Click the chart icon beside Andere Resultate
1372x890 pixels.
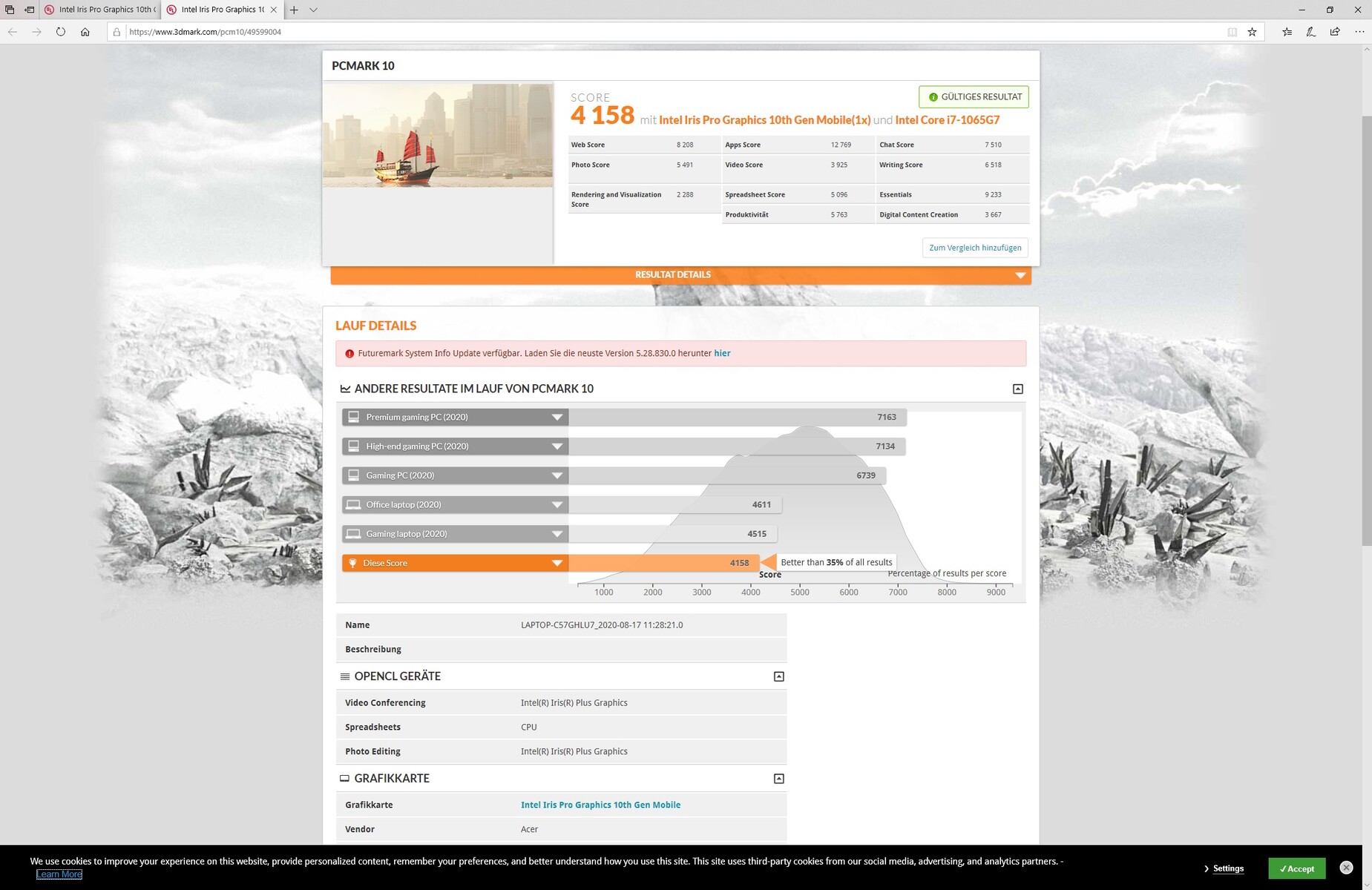click(345, 389)
